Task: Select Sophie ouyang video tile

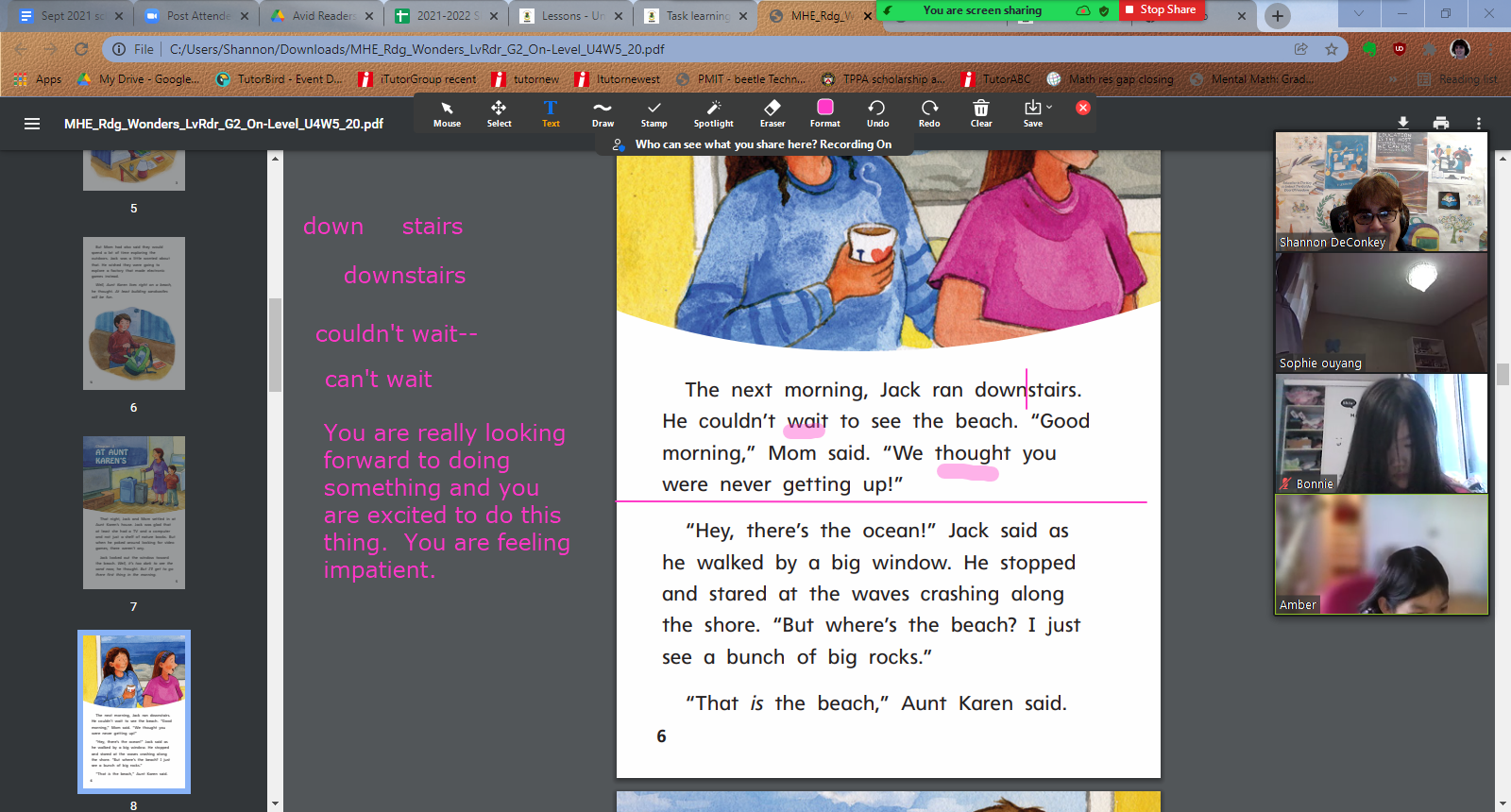Action: point(1381,313)
